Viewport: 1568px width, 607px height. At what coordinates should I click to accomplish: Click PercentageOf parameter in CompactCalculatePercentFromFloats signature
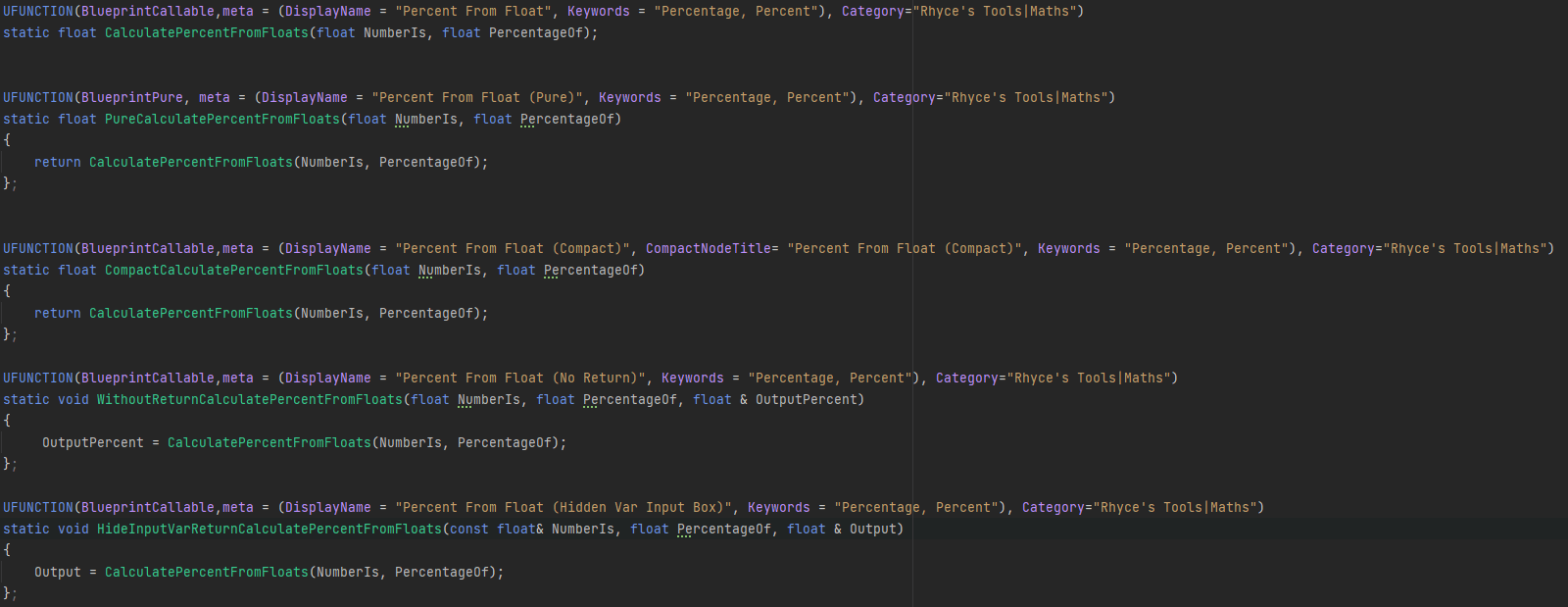point(591,270)
